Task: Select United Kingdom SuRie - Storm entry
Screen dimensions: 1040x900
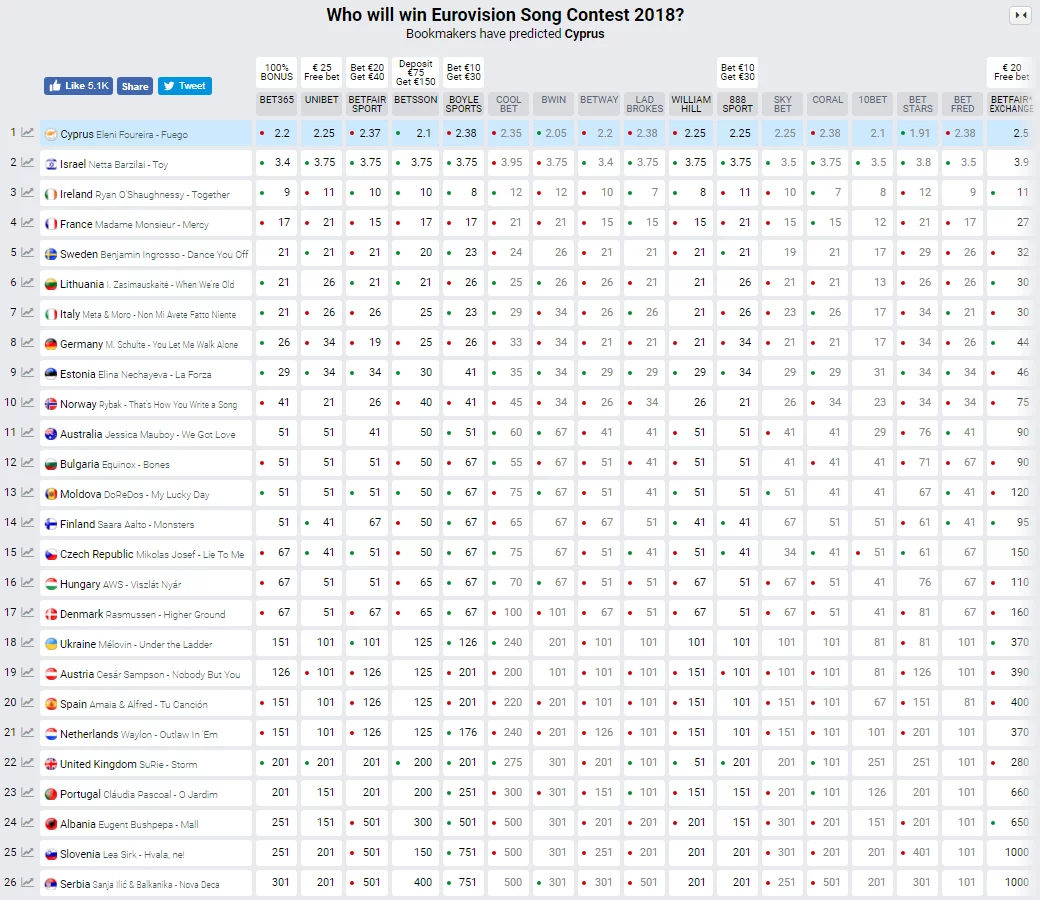Action: [x=147, y=763]
